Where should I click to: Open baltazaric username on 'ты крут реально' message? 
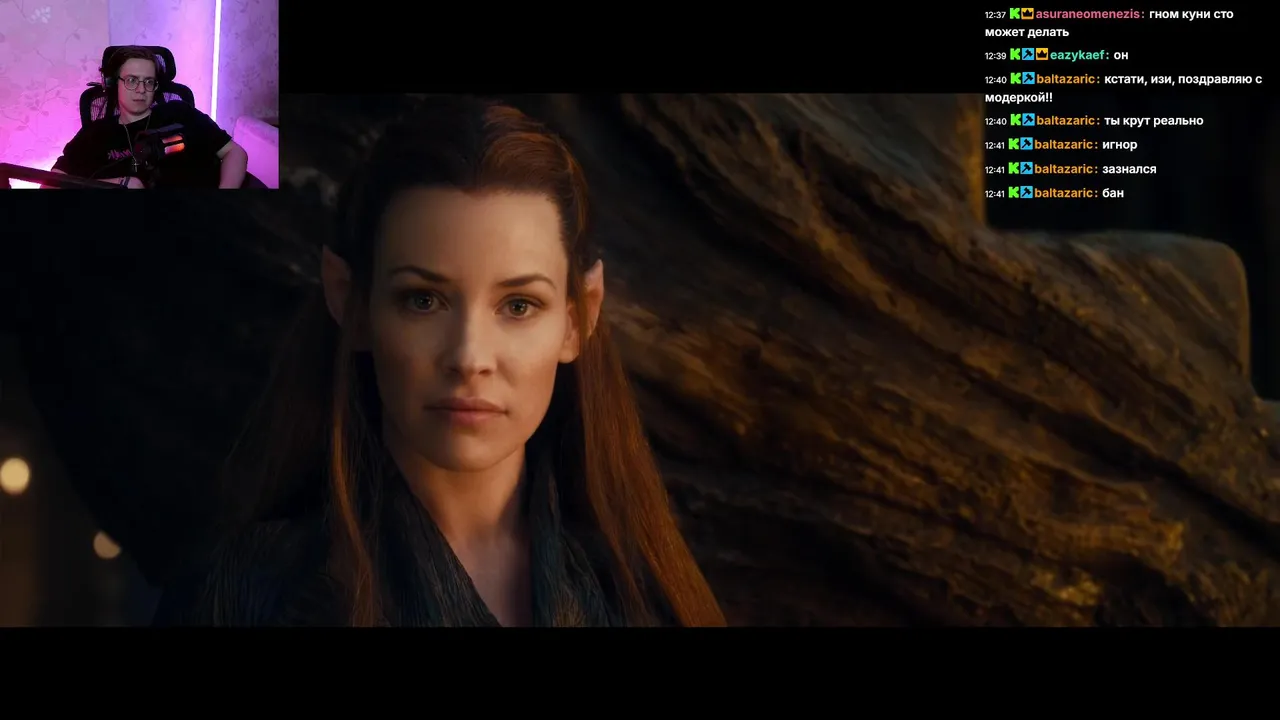click(1068, 120)
